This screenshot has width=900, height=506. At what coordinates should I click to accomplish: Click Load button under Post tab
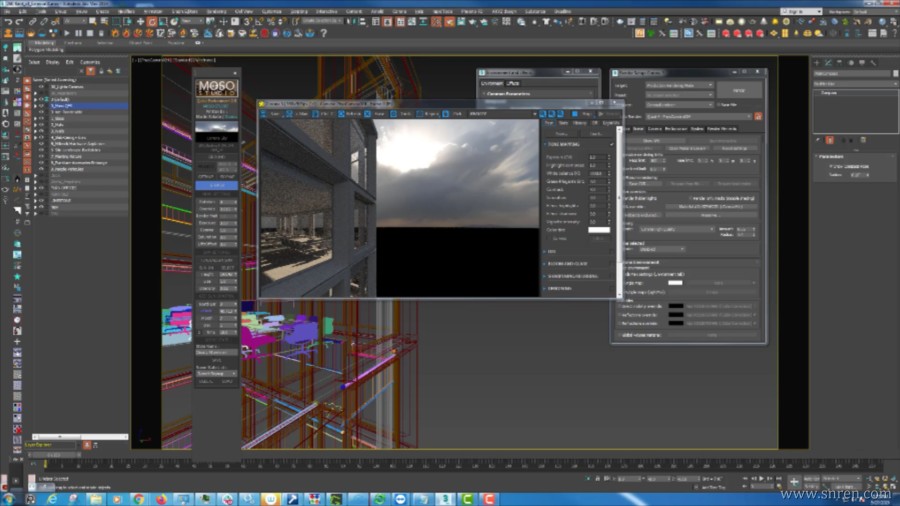point(596,134)
